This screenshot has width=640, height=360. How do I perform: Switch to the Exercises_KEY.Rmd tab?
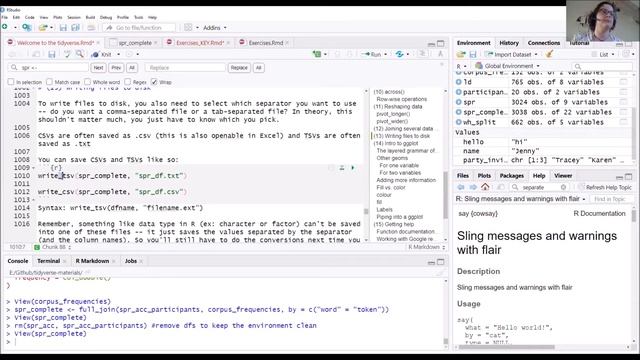[200, 43]
